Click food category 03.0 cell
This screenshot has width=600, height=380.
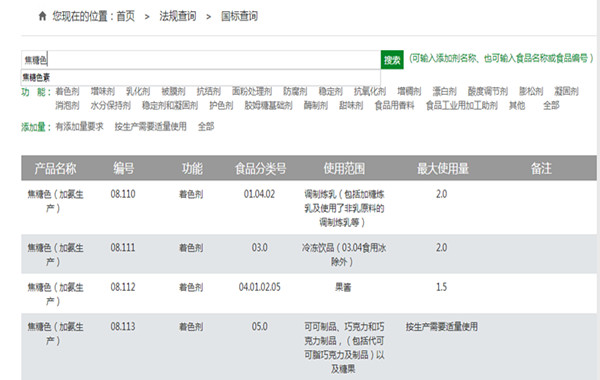[x=259, y=248]
